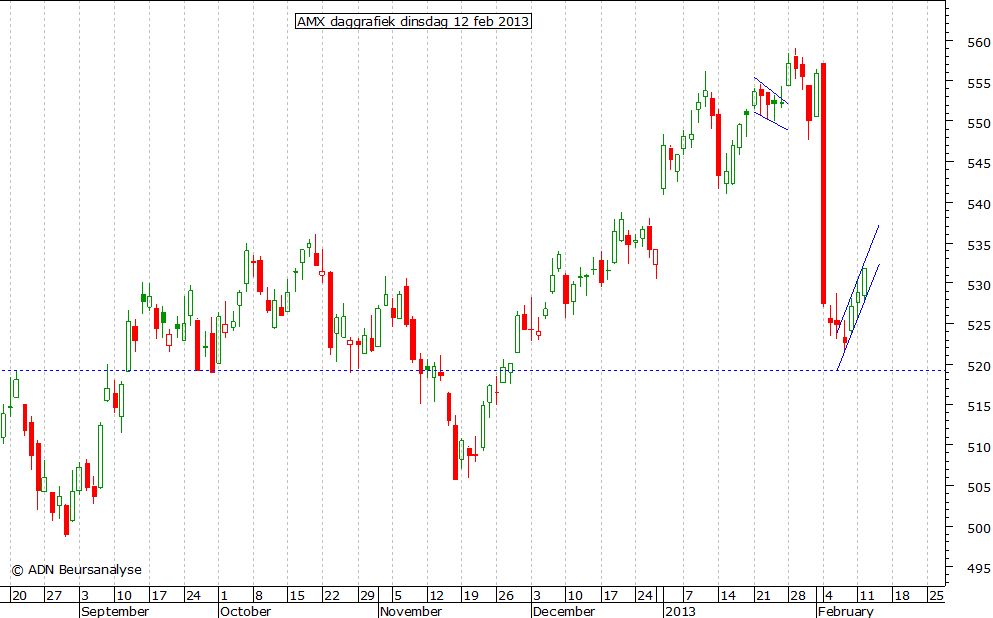Click the 'October' month label
This screenshot has height=618, width=993.
click(x=245, y=611)
